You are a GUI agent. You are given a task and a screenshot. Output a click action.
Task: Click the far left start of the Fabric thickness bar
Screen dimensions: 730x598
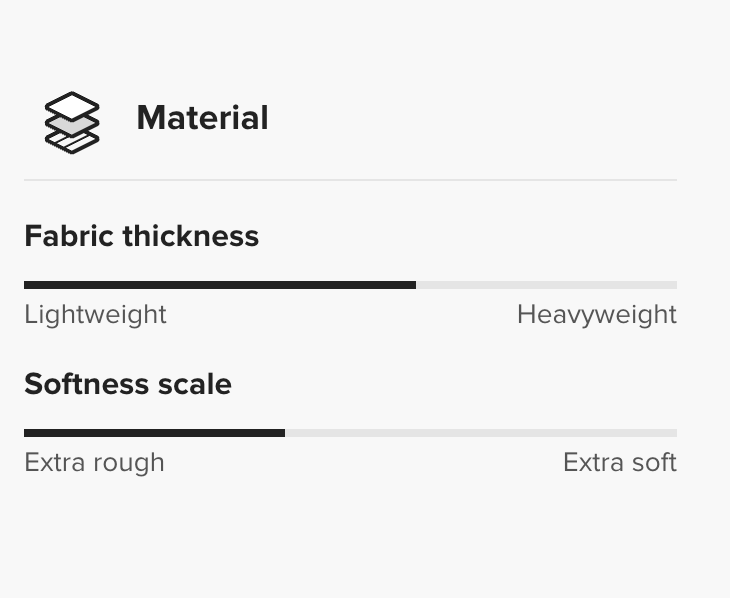coord(26,285)
